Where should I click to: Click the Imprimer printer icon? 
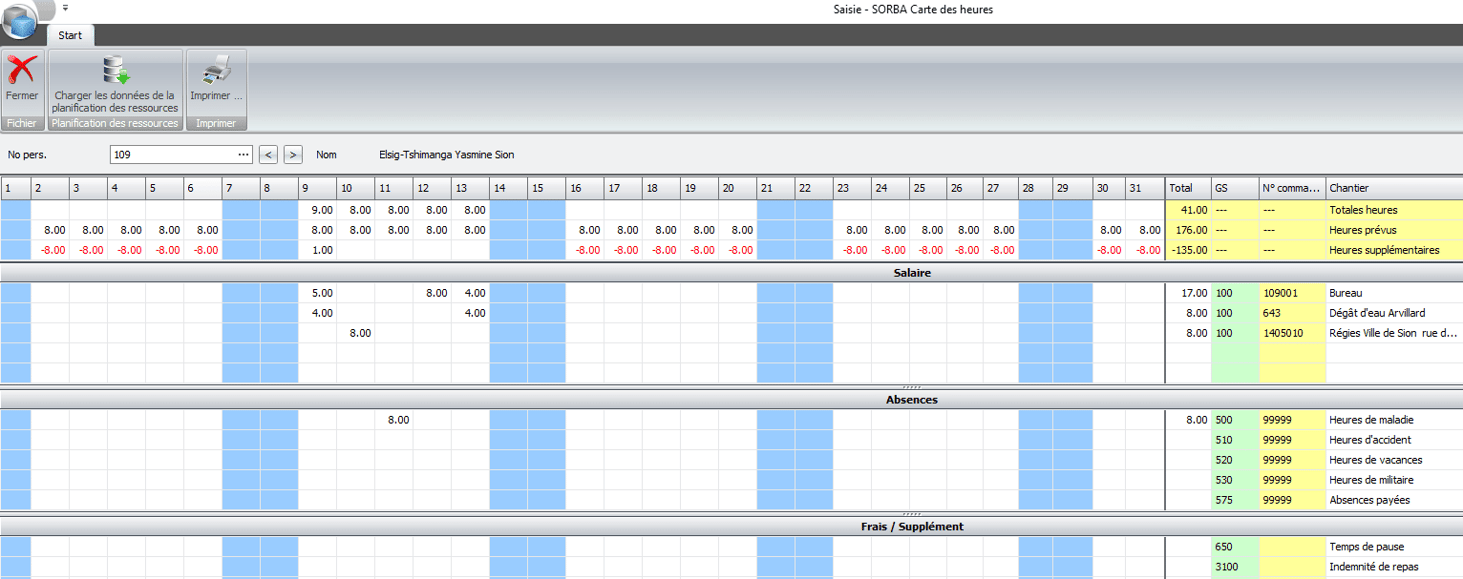coord(216,70)
